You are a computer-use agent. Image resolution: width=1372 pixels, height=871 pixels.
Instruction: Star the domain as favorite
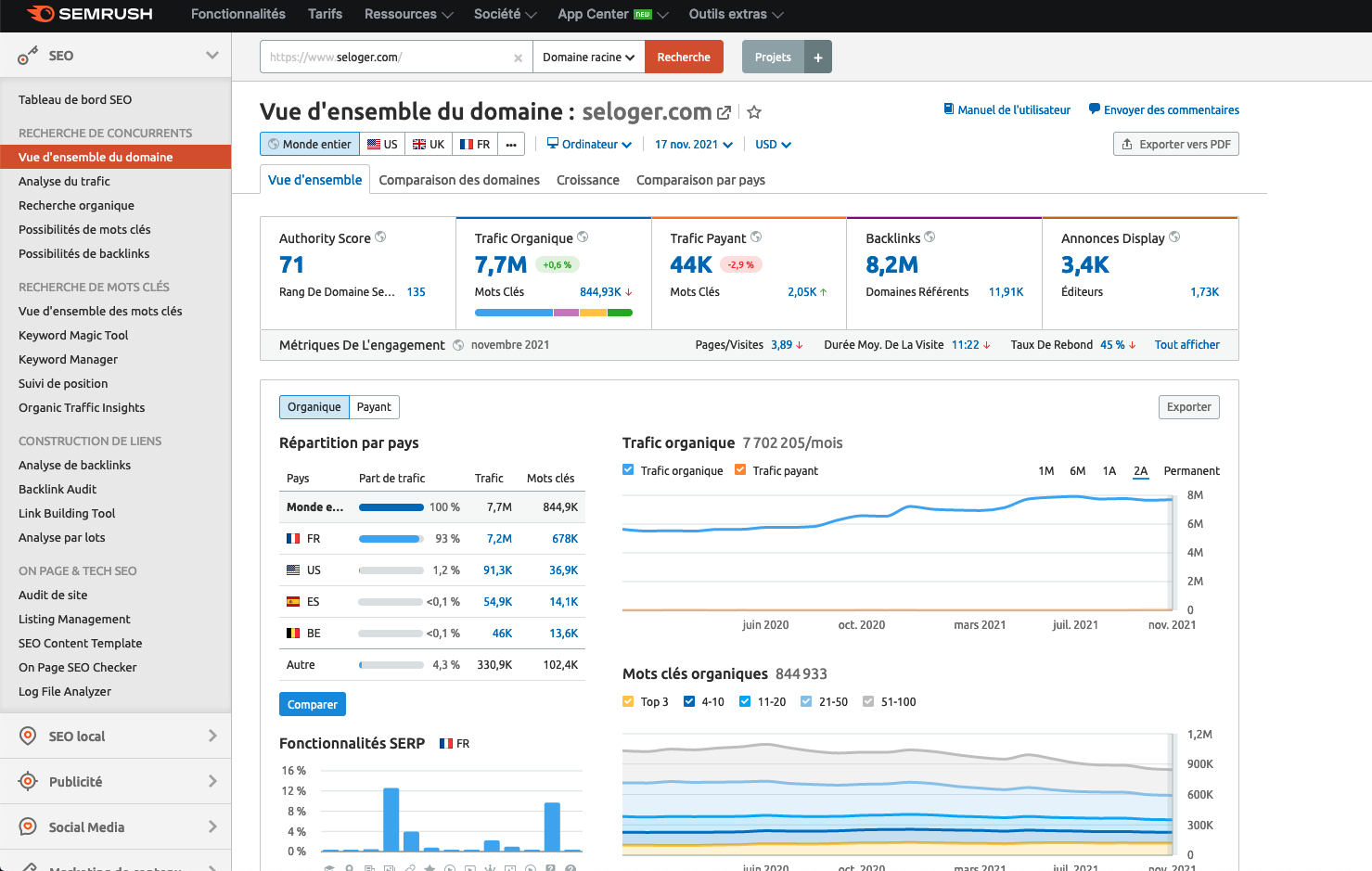[x=754, y=112]
